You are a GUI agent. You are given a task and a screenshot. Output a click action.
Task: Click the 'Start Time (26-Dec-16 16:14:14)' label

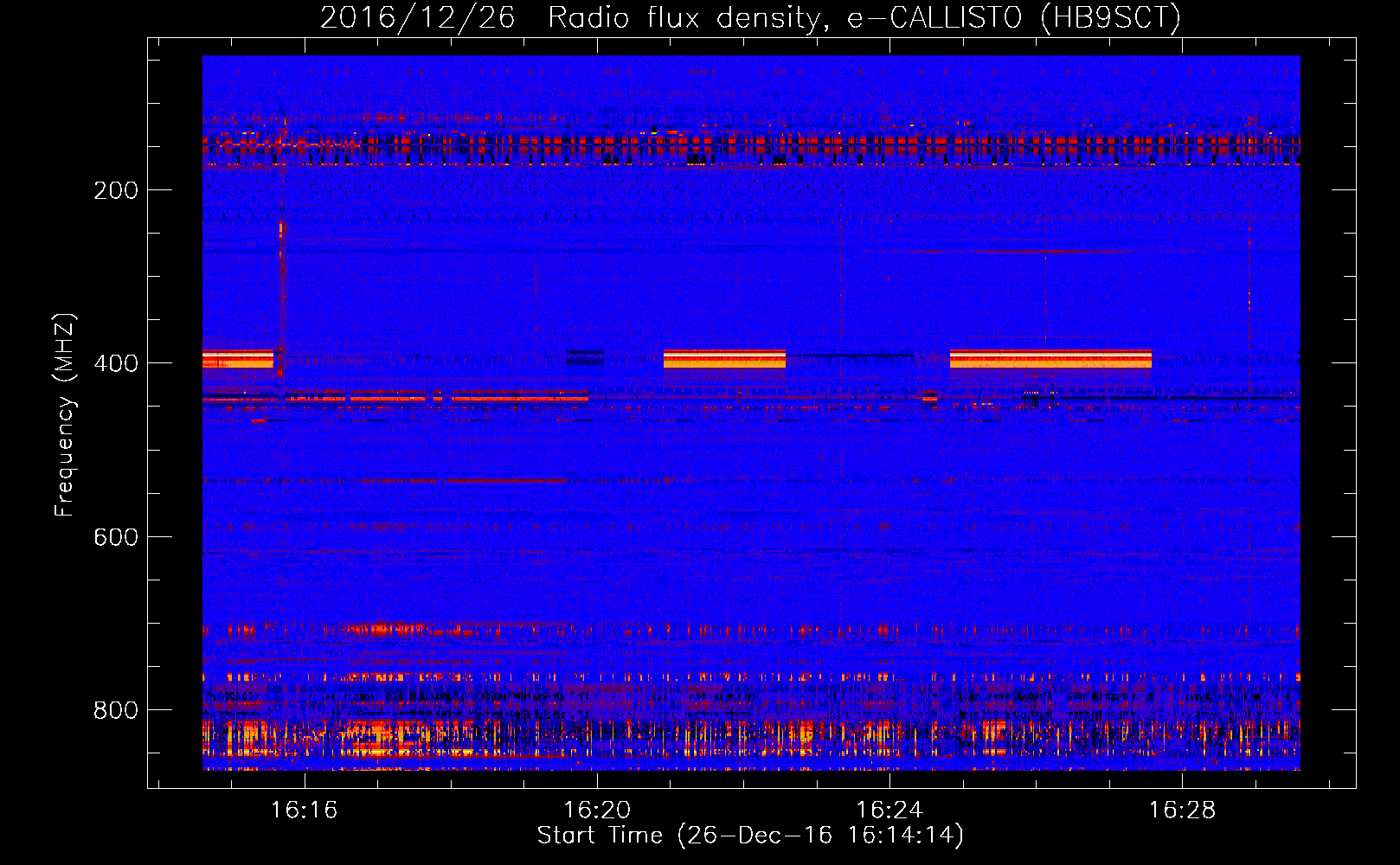tap(750, 836)
